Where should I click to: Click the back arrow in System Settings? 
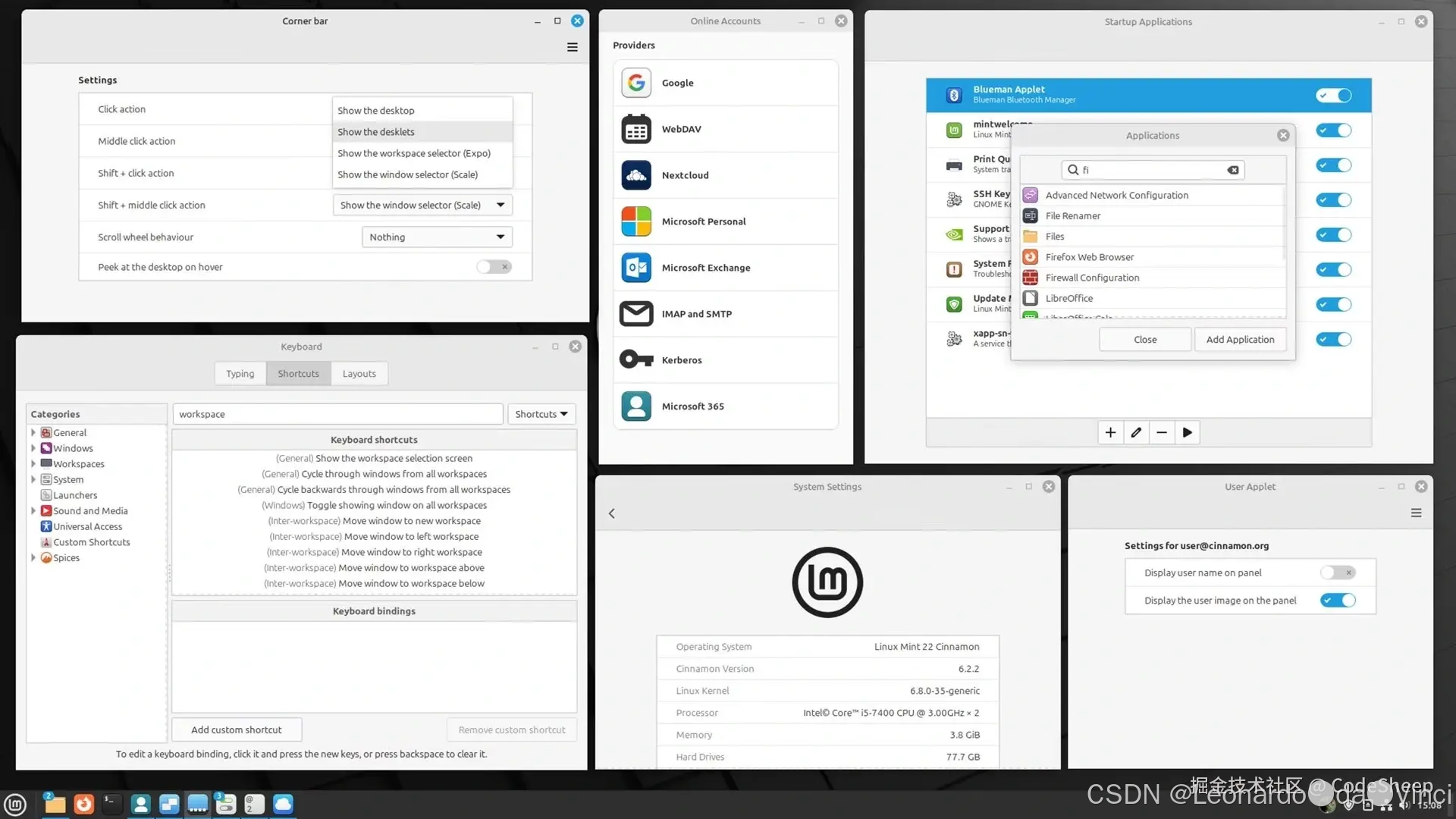[612, 513]
